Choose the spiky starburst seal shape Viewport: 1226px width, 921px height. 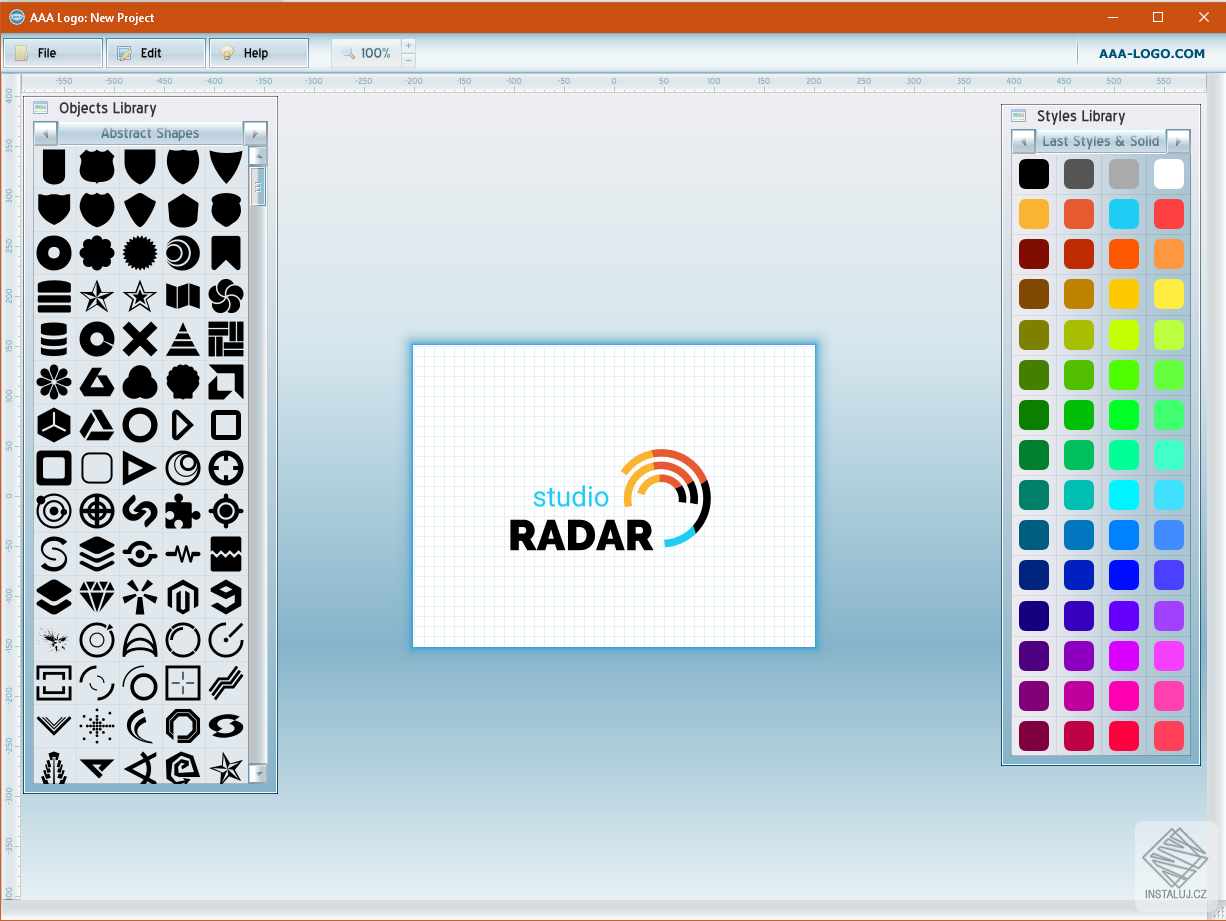tap(140, 253)
